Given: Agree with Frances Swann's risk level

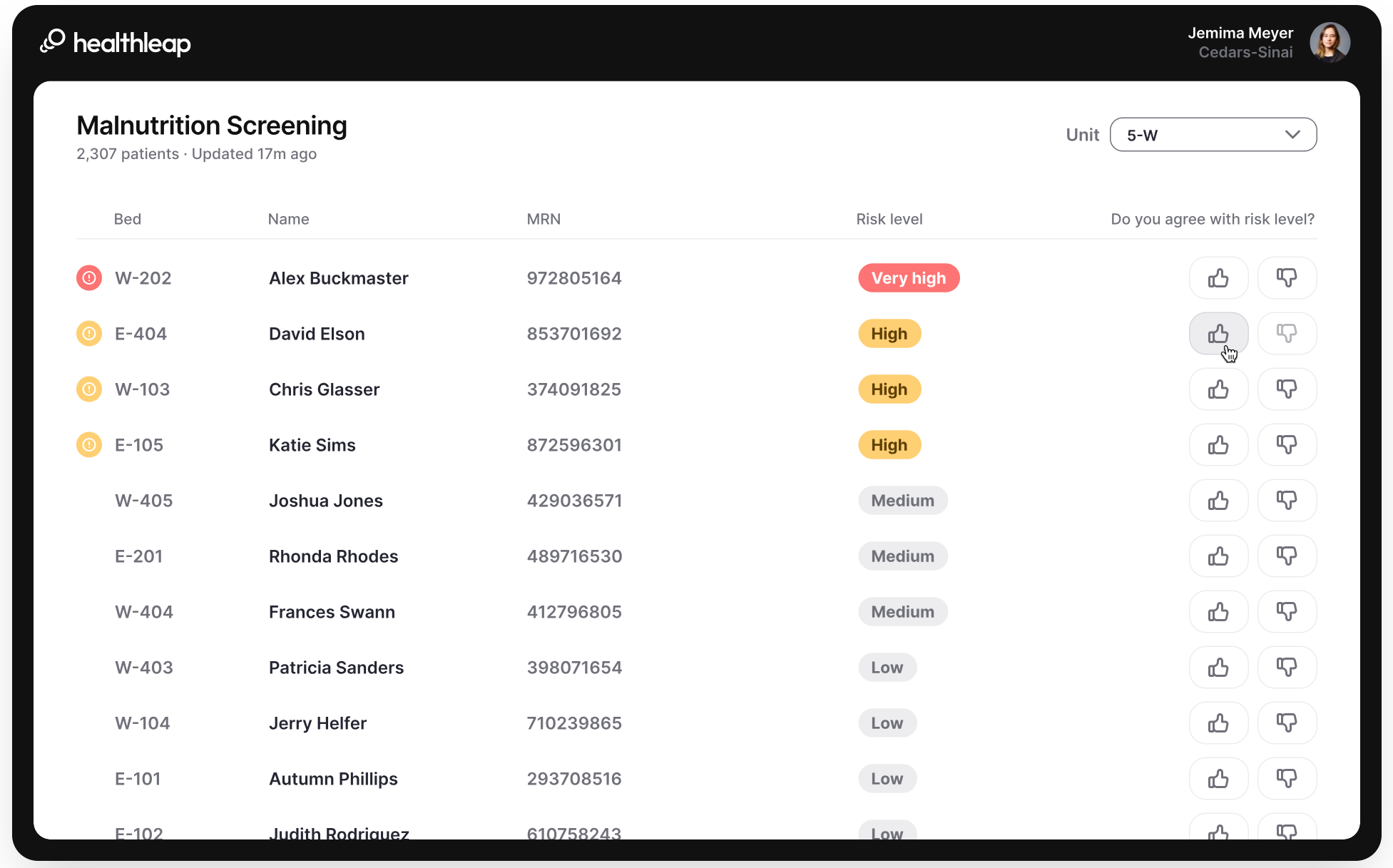Looking at the screenshot, I should [x=1218, y=611].
